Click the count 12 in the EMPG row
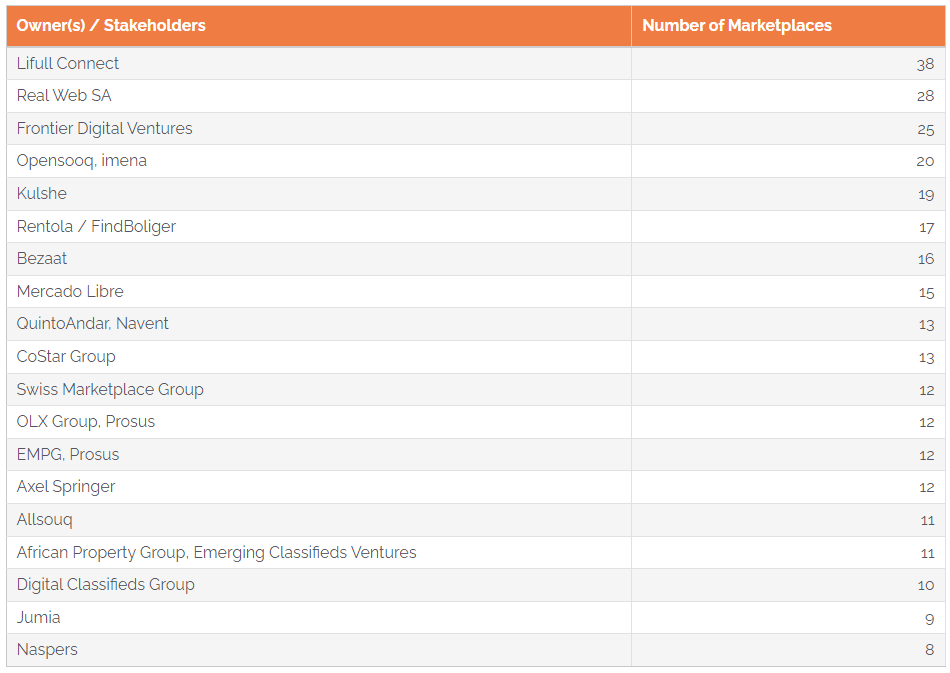 926,456
